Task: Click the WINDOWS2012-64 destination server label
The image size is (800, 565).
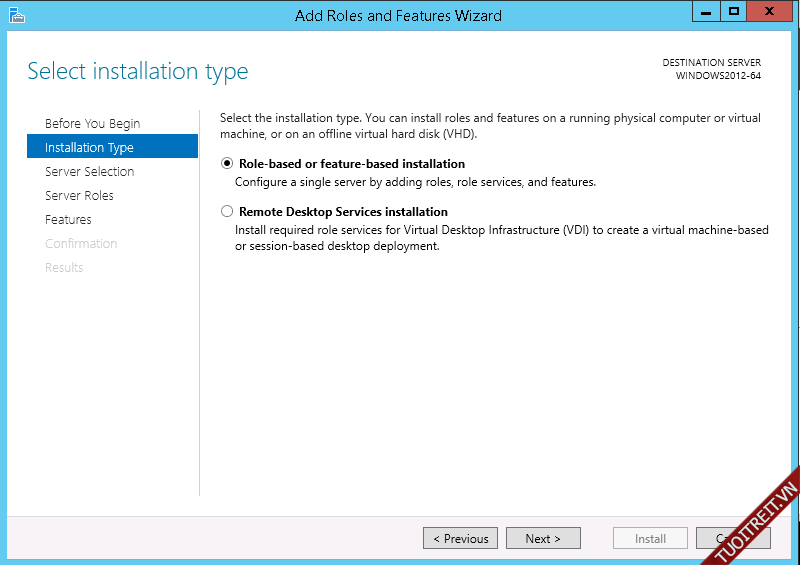Action: [718, 76]
